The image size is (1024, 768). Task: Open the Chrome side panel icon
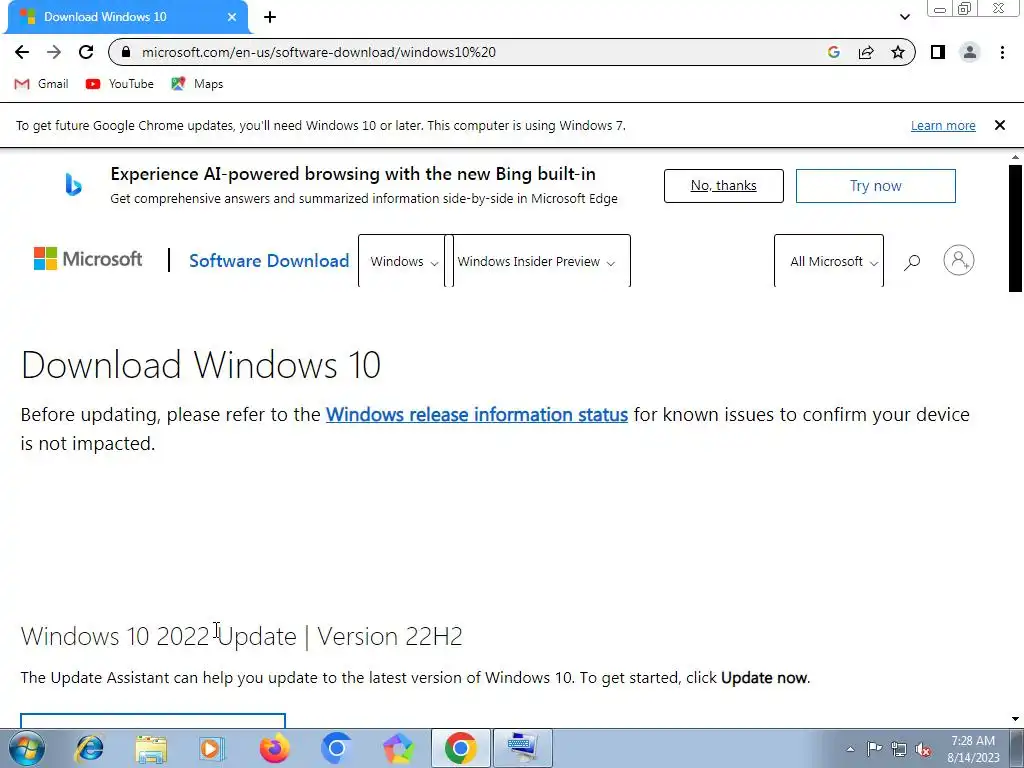pyautogui.click(x=938, y=52)
